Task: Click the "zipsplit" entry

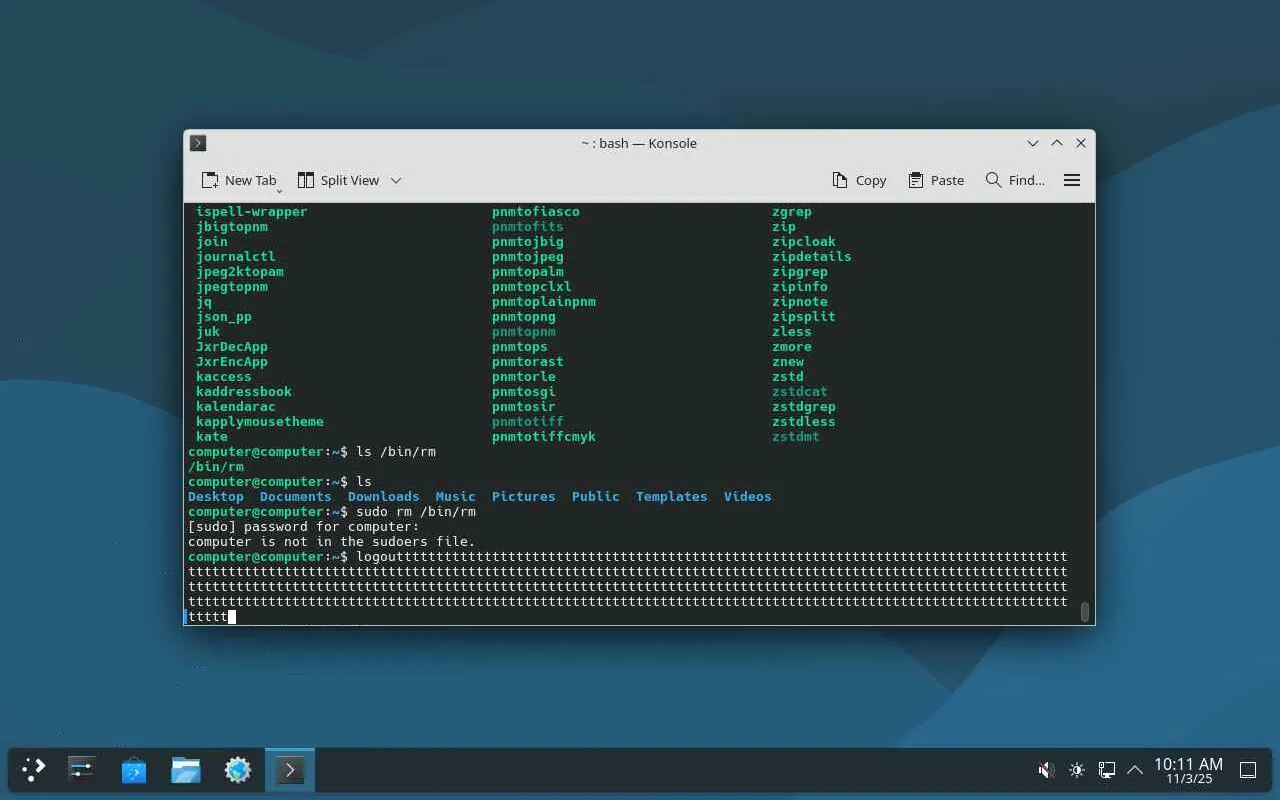Action: [804, 317]
